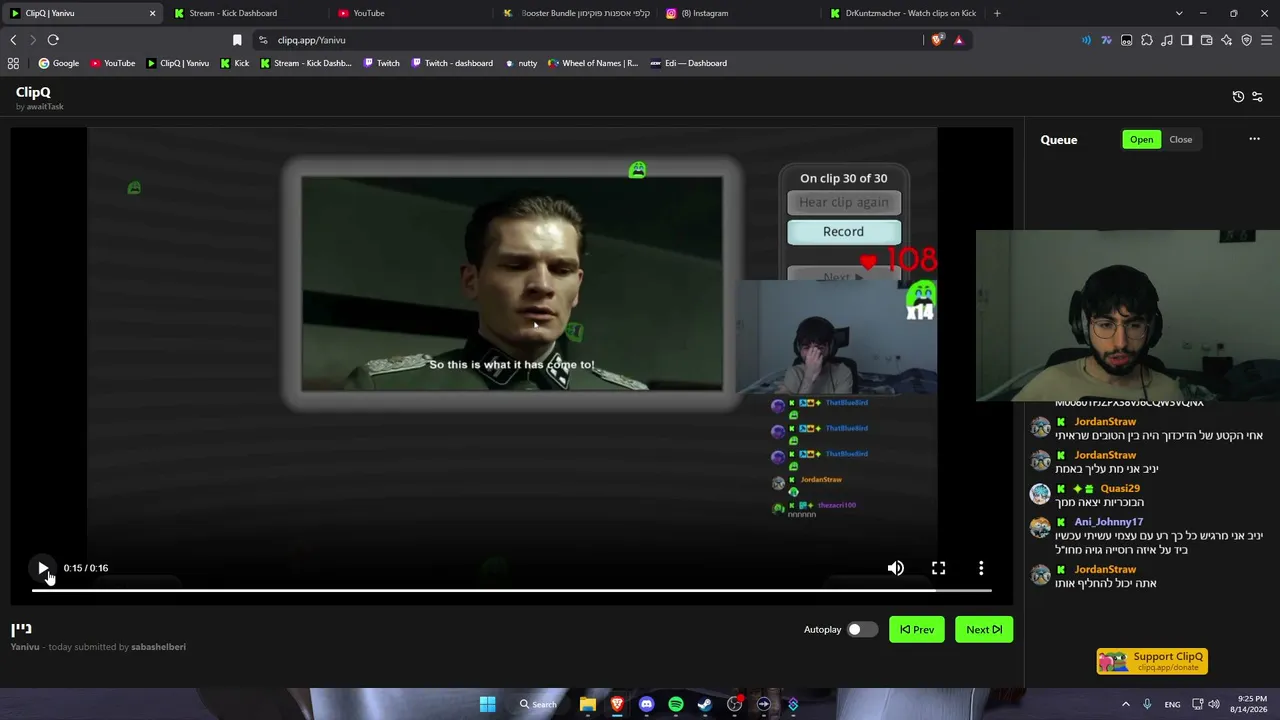Open the ClipQ history clock icon
The height and width of the screenshot is (720, 1280).
pos(1238,97)
